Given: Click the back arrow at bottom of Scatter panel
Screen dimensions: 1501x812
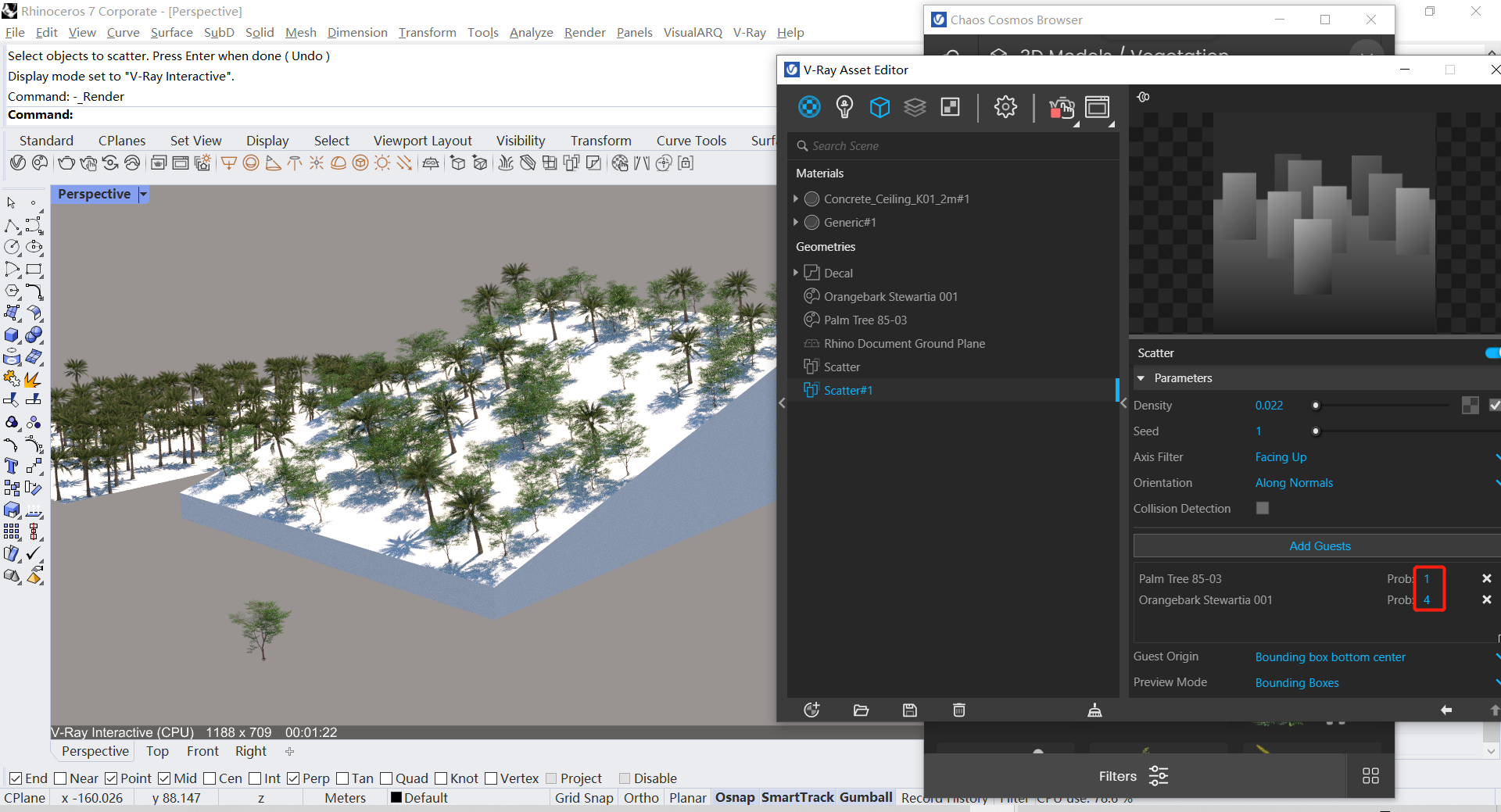Looking at the screenshot, I should 1446,710.
